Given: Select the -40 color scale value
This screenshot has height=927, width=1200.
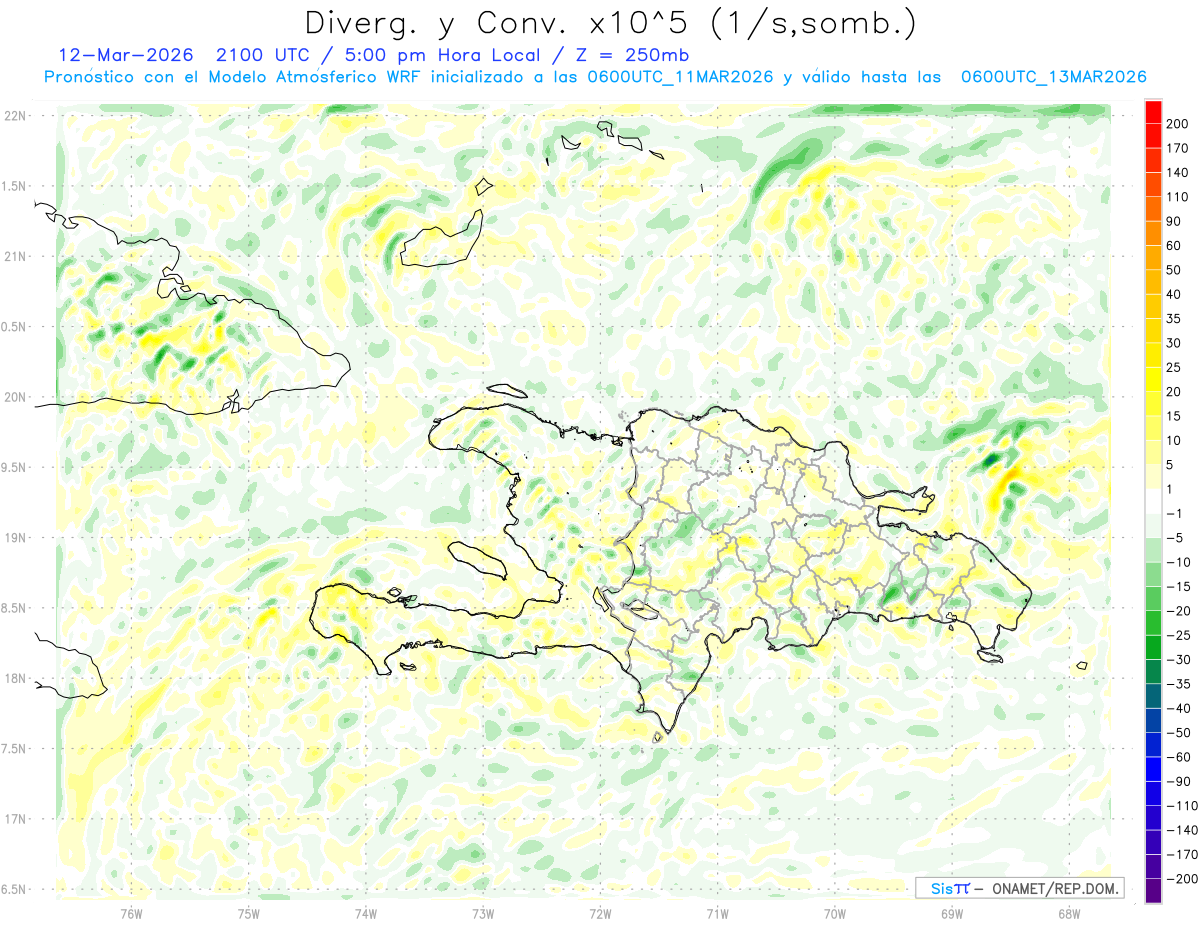Looking at the screenshot, I should (1180, 708).
